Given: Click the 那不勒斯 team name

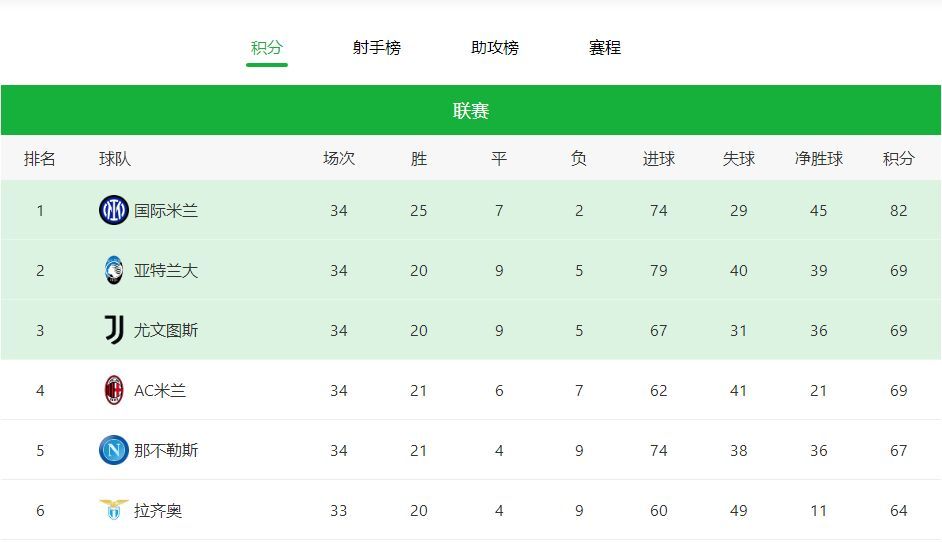Looking at the screenshot, I should (166, 450).
